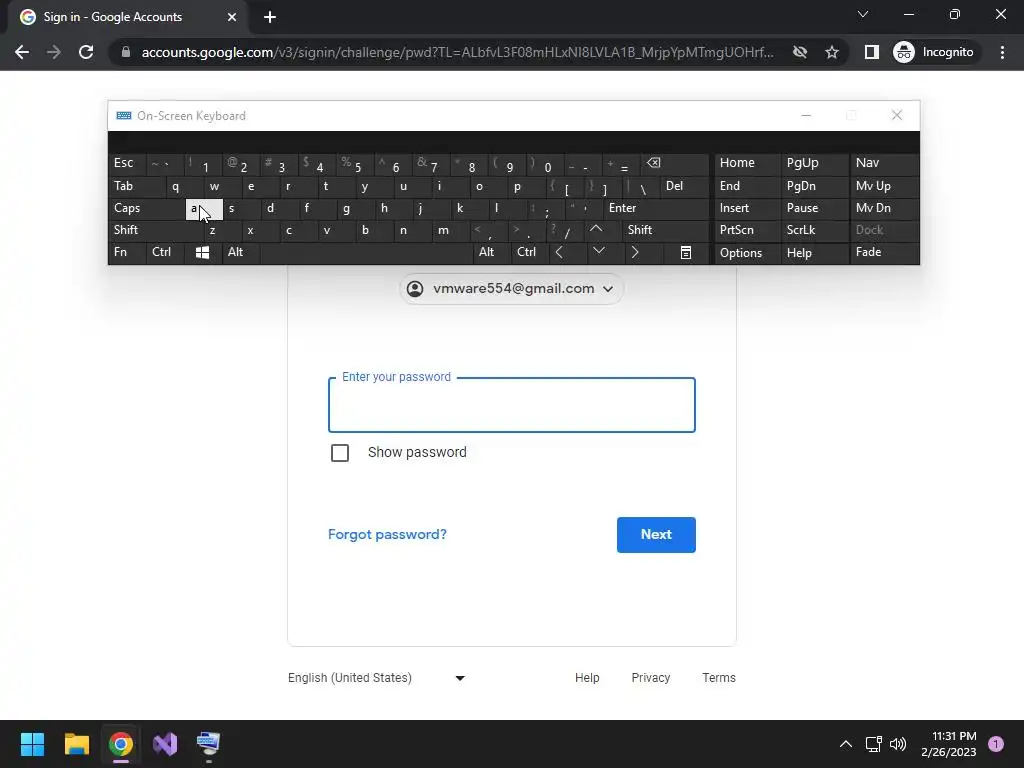Click the Tab key on On-Screen Keyboard
This screenshot has height=768, width=1024.
tap(137, 186)
